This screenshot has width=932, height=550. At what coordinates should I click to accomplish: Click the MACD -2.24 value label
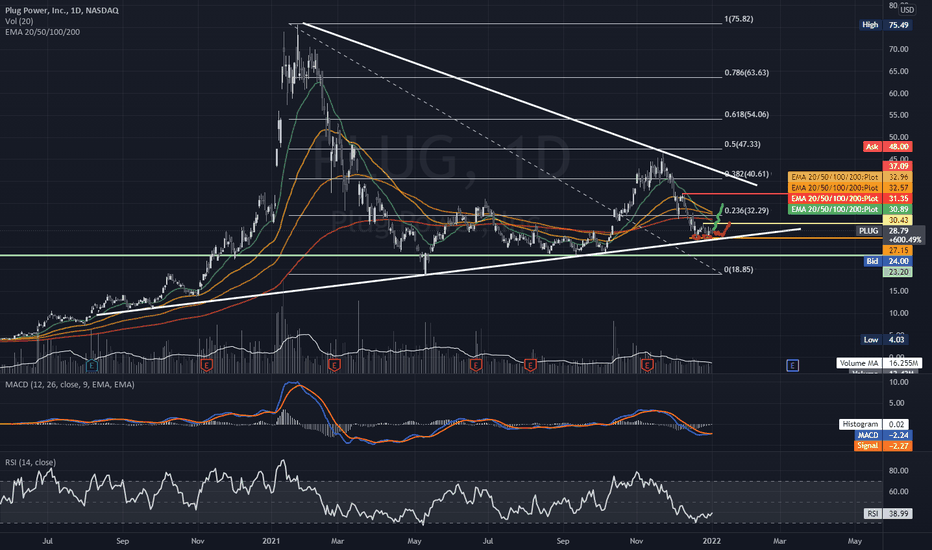click(x=883, y=435)
